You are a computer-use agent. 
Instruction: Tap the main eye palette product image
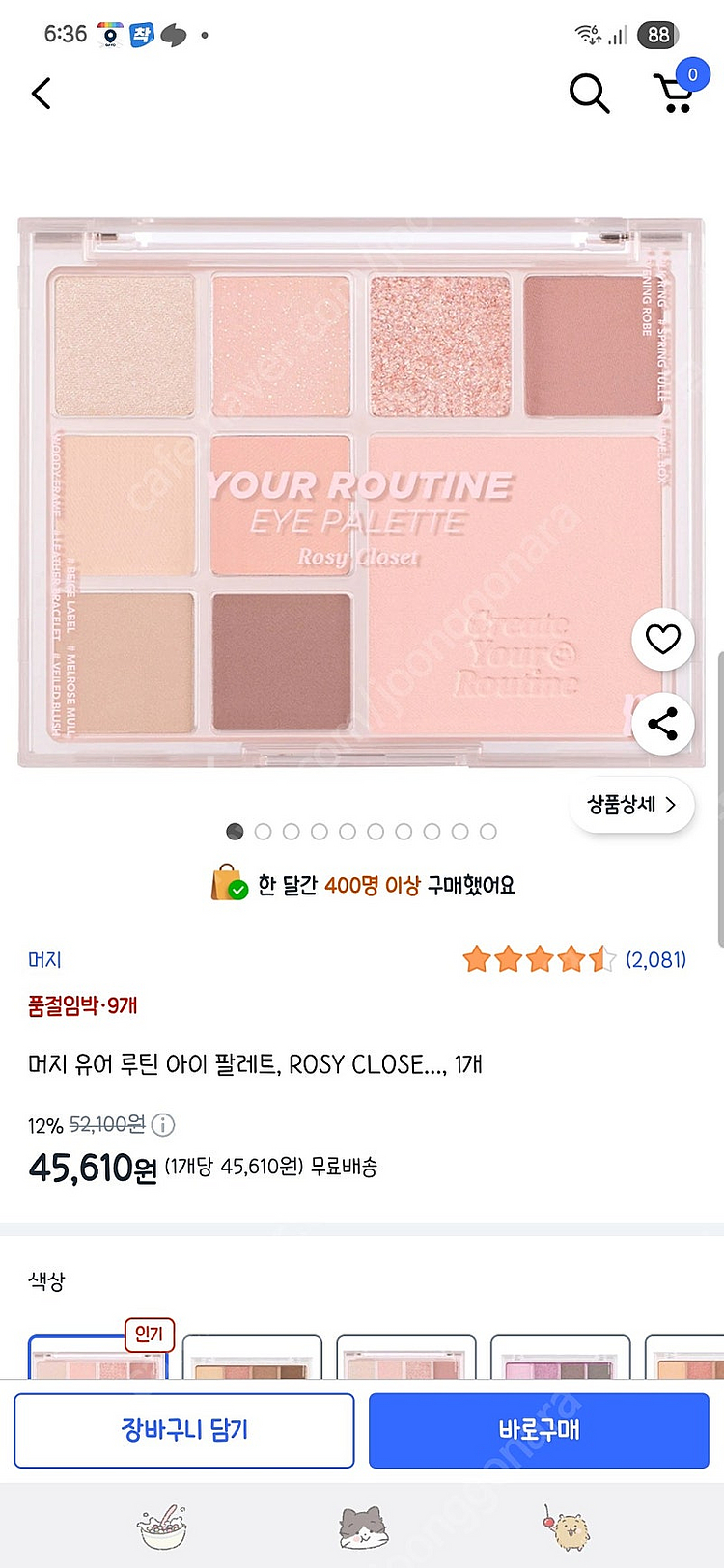pos(361,492)
